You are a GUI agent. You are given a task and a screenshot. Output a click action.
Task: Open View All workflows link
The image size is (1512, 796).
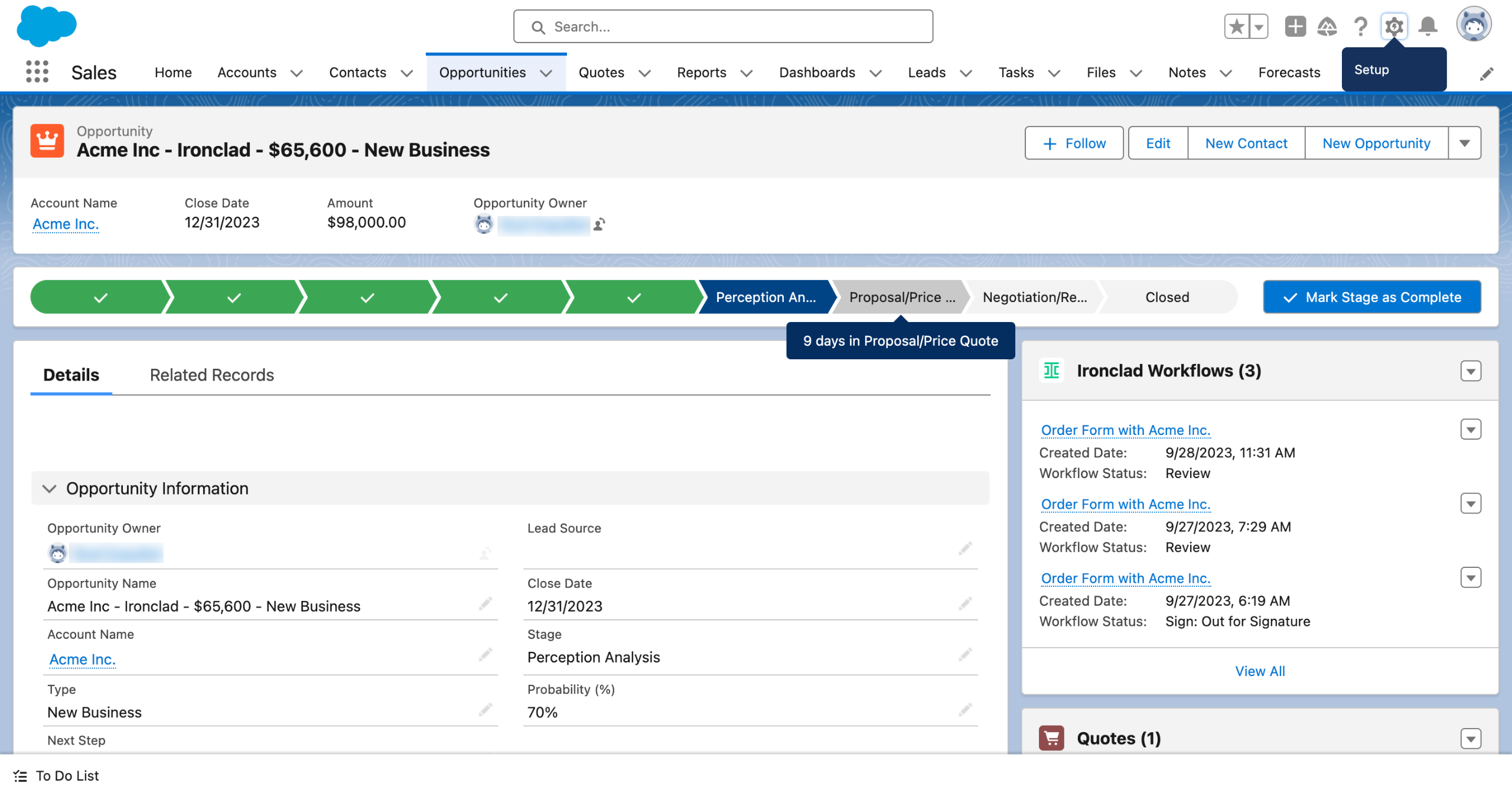(x=1260, y=671)
